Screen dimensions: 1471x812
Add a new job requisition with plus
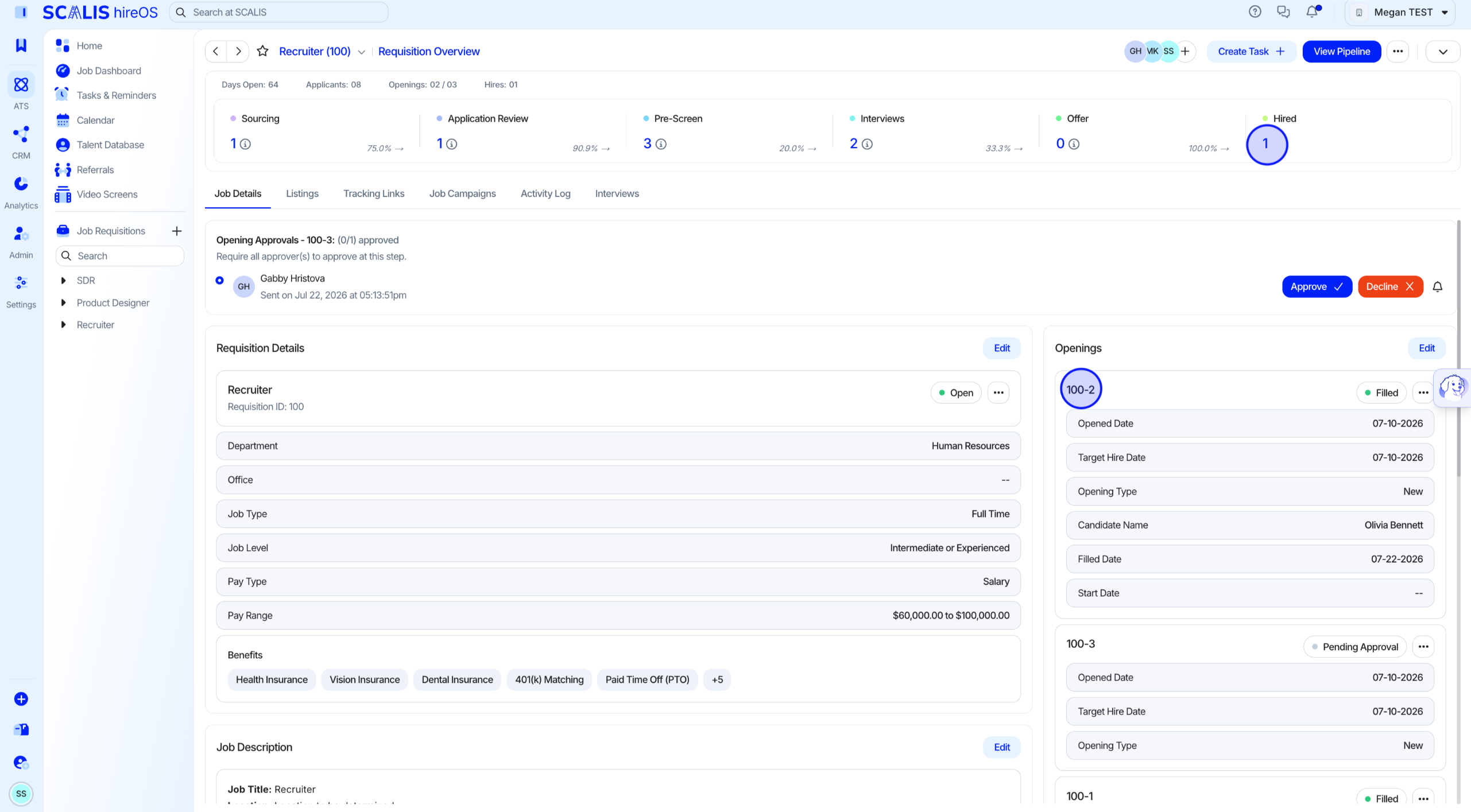point(177,231)
